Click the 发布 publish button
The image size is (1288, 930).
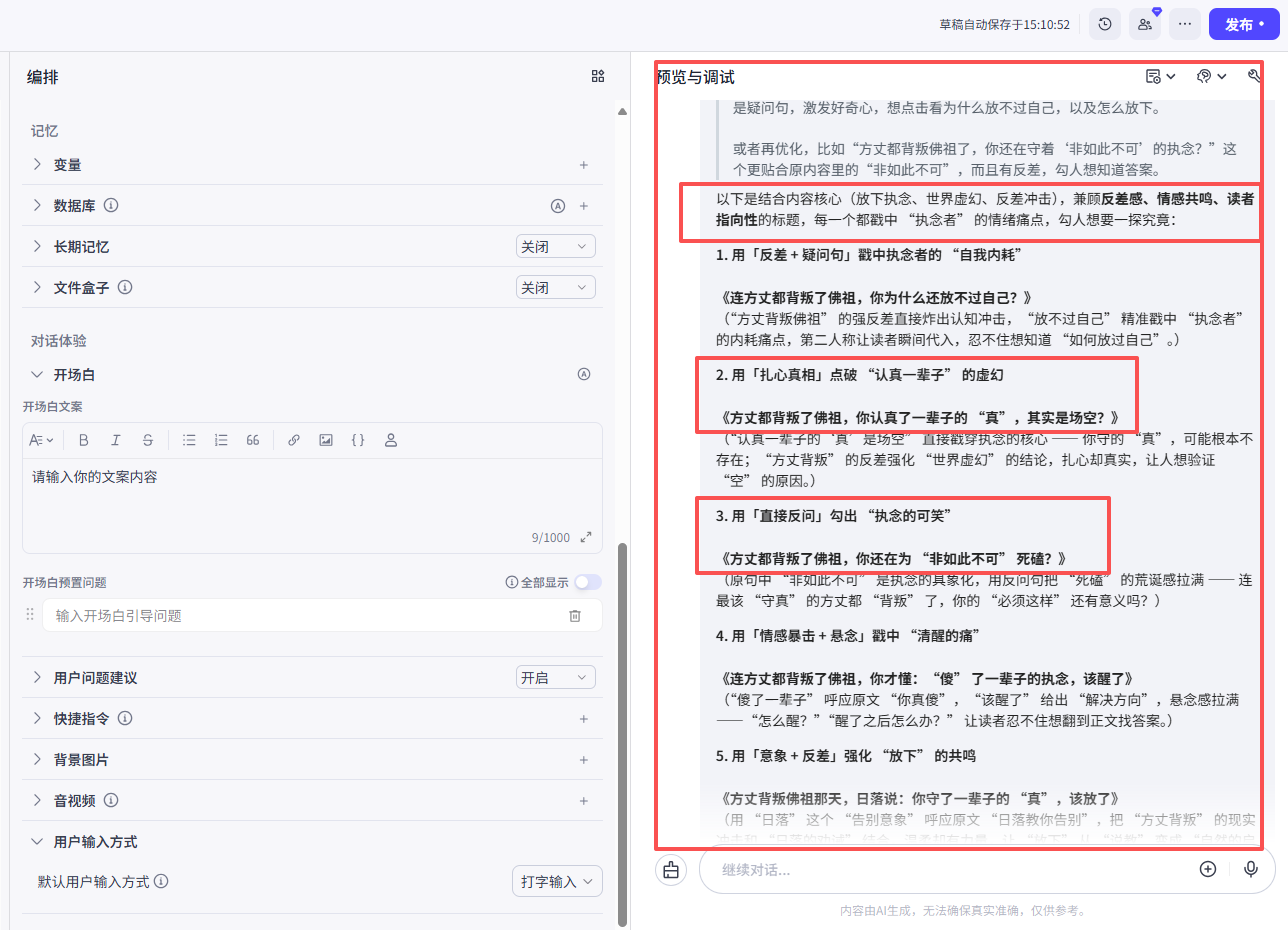pos(1244,25)
